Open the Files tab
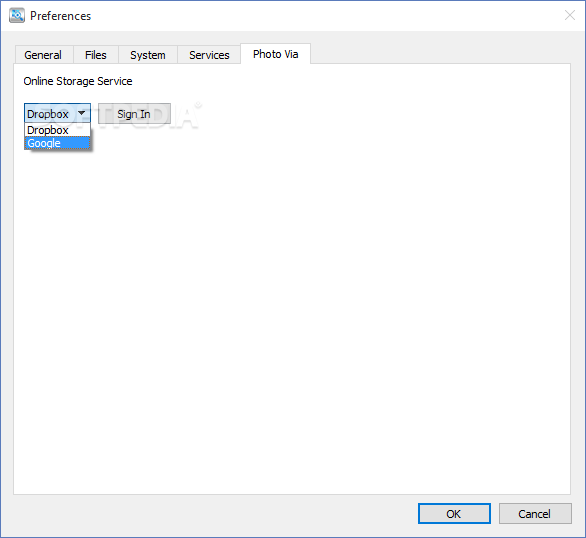The width and height of the screenshot is (586, 538). point(96,55)
